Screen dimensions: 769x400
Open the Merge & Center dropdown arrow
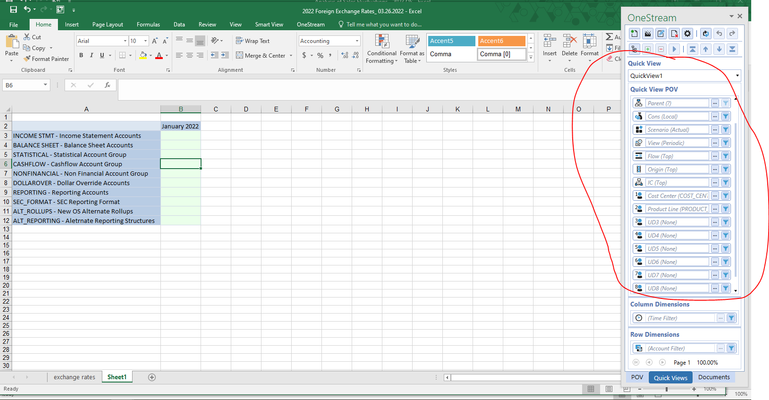pyautogui.click(x=291, y=55)
